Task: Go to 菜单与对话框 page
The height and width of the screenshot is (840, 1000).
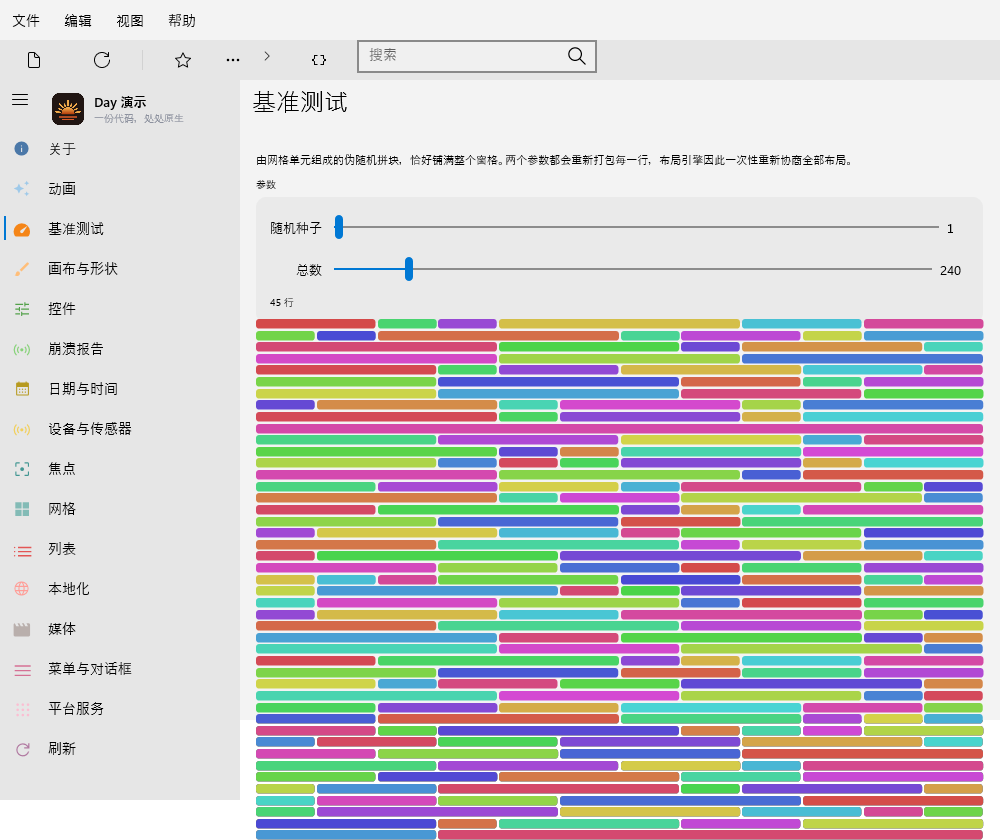Action: pyautogui.click(x=121, y=669)
